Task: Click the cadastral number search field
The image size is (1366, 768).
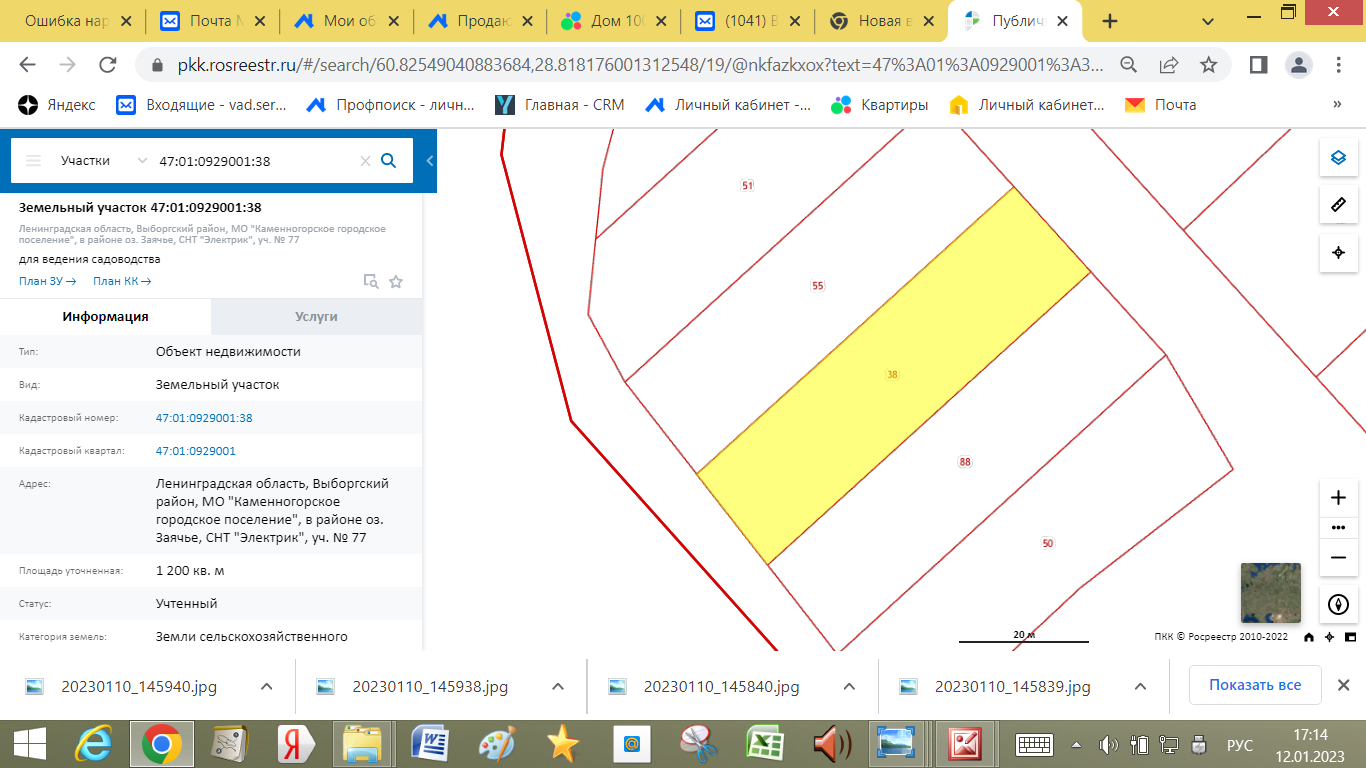Action: coord(254,161)
